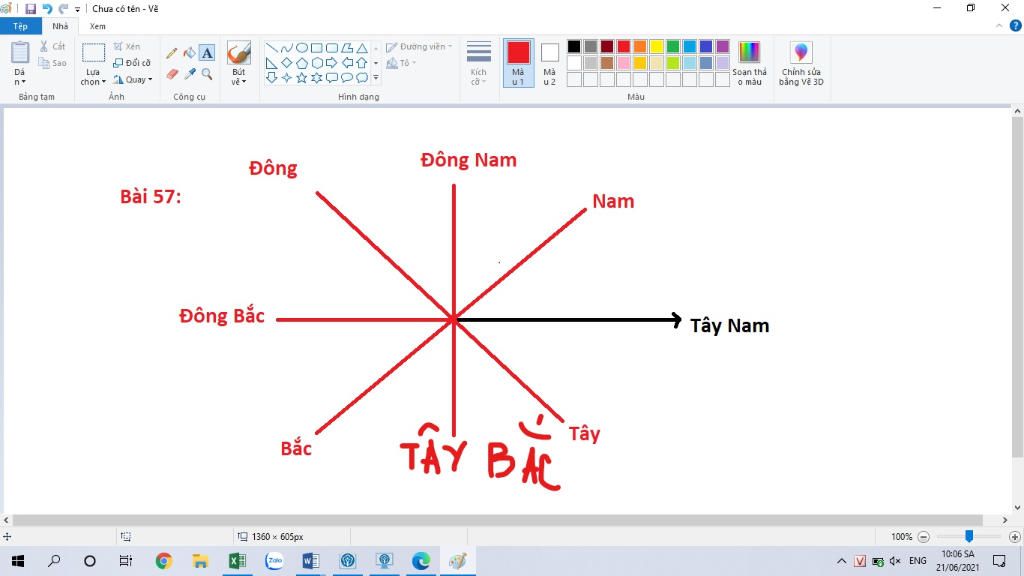Click the zoom slider handle

coord(969,536)
